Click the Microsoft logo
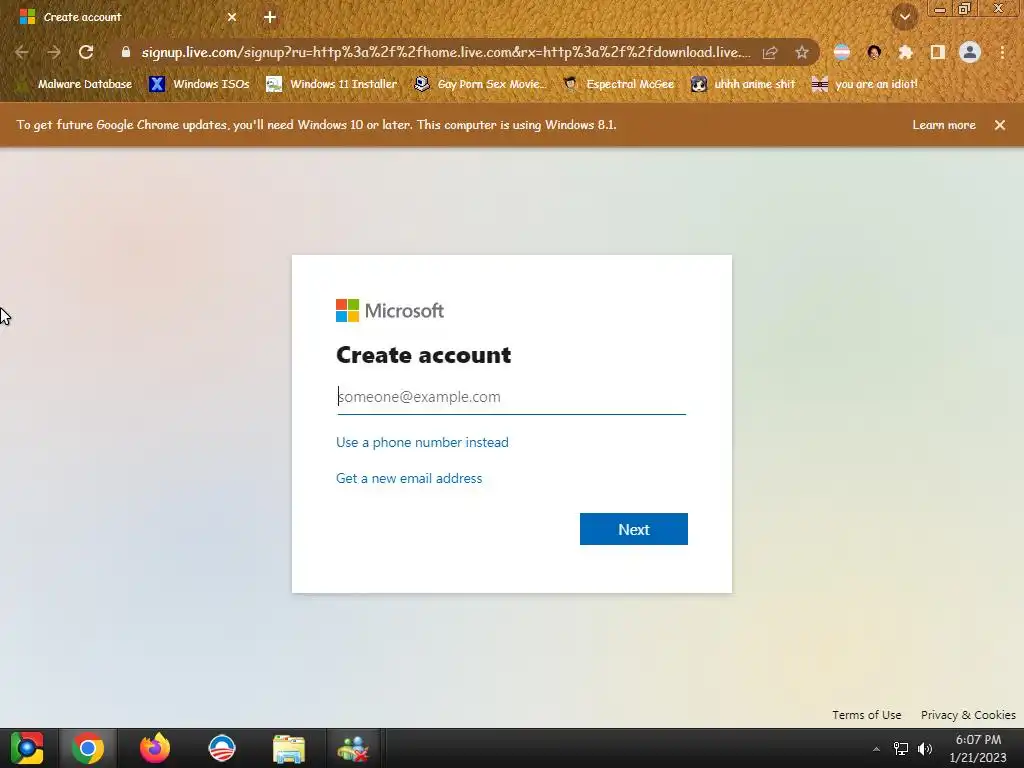This screenshot has height=768, width=1024. click(390, 311)
